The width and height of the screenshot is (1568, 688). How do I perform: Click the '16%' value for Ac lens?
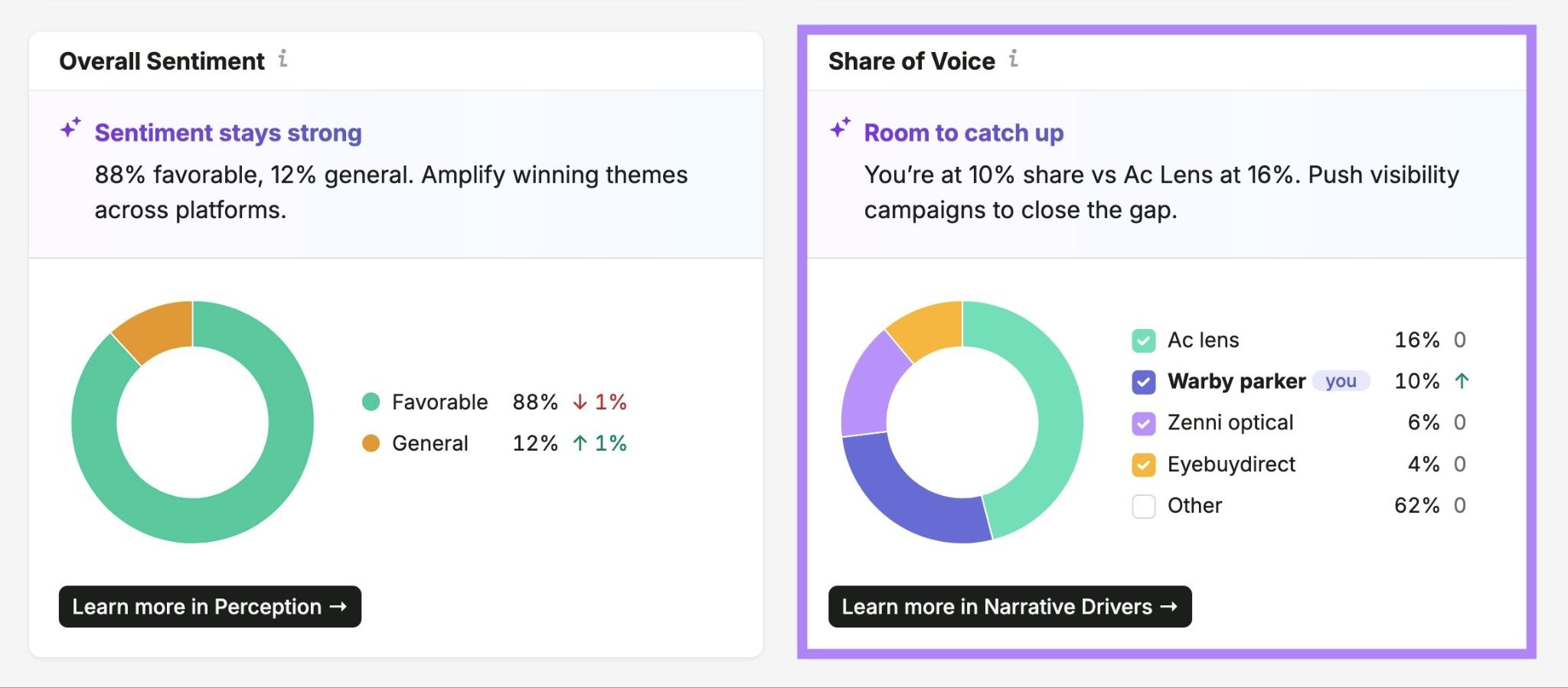coord(1417,340)
